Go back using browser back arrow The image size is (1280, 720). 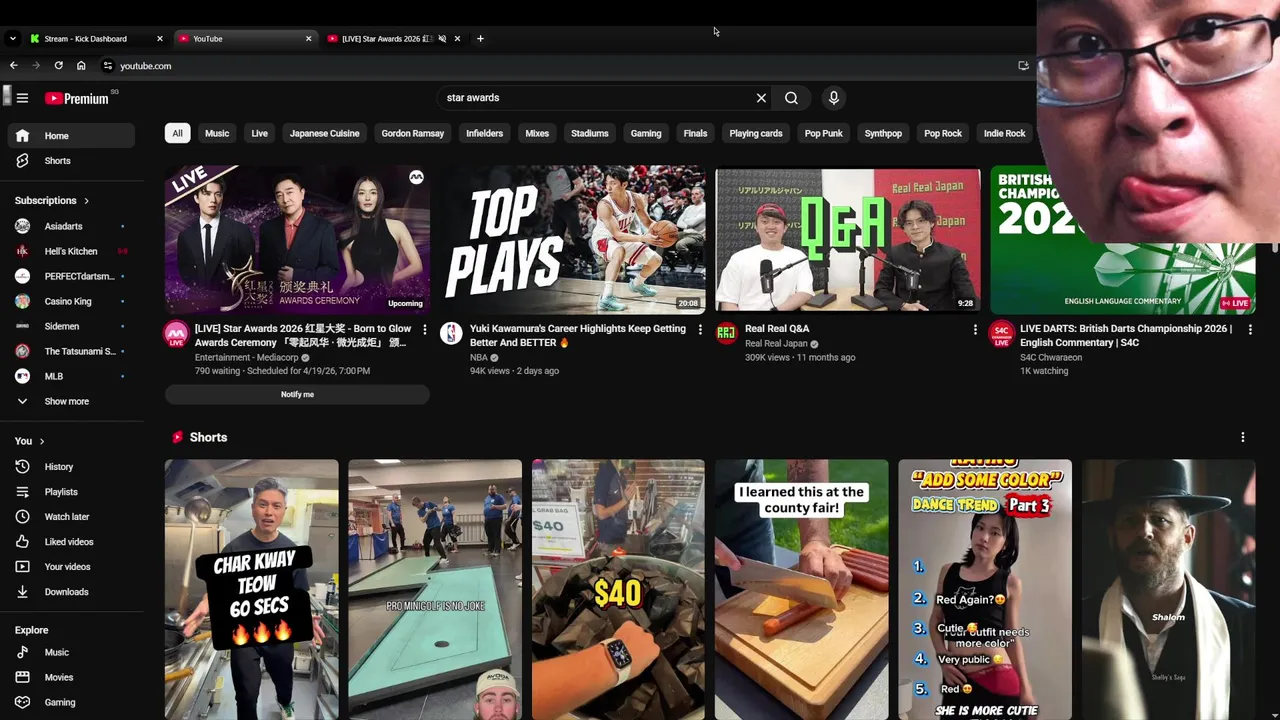click(x=13, y=66)
